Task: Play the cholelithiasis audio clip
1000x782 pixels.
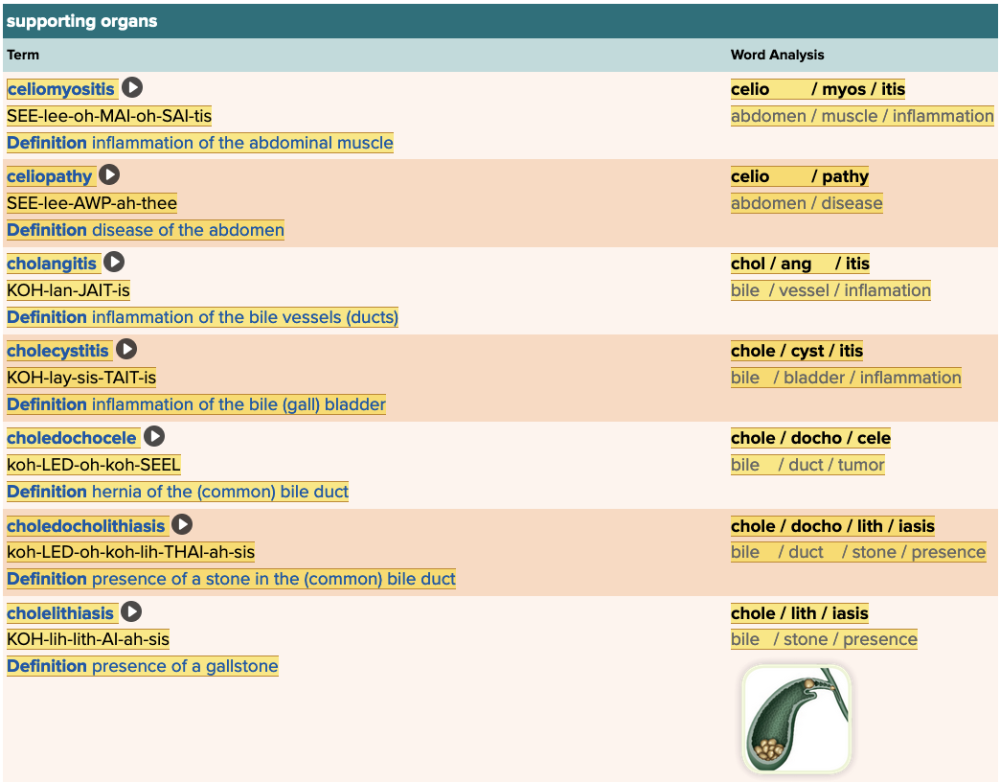Action: tap(132, 612)
